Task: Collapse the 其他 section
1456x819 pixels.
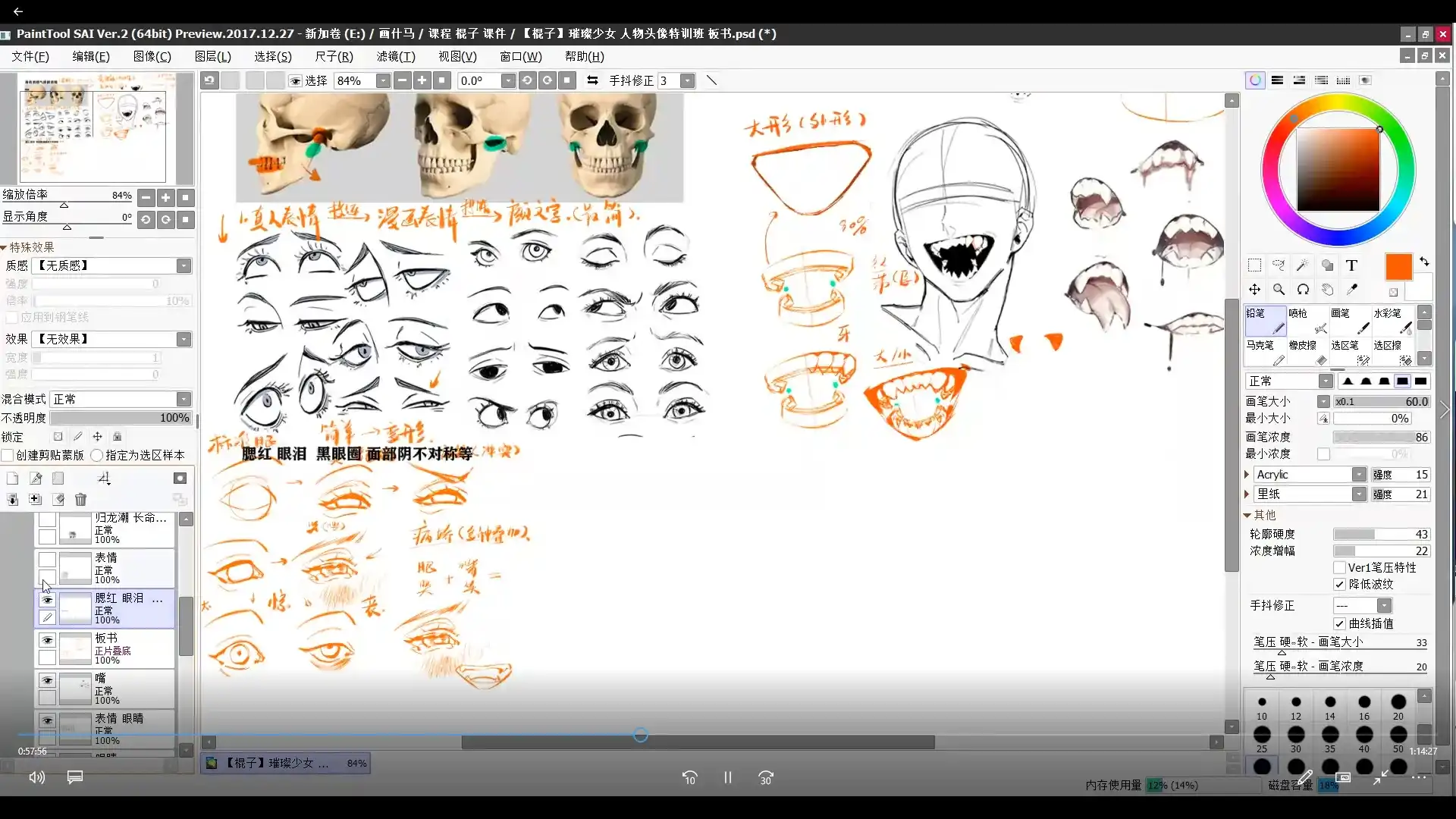Action: pos(1247,515)
